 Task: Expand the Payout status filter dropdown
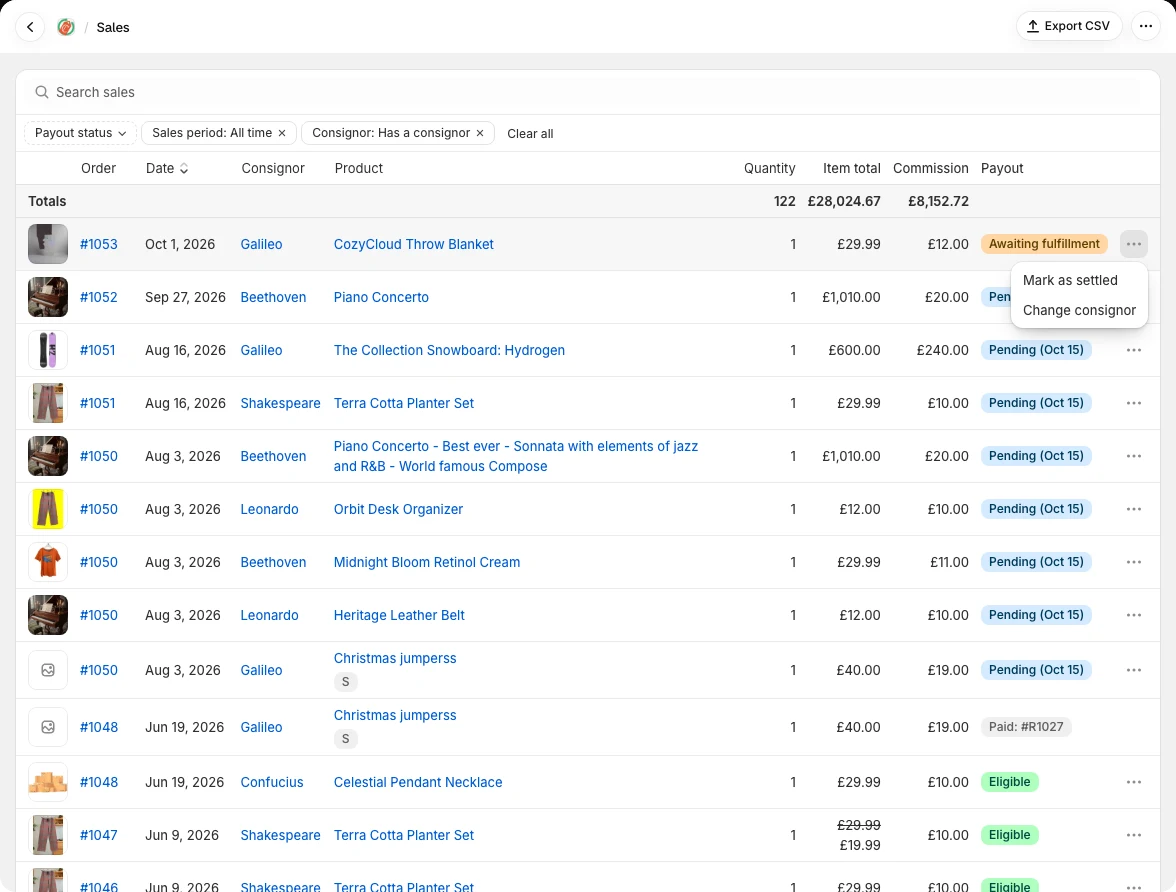pos(80,133)
